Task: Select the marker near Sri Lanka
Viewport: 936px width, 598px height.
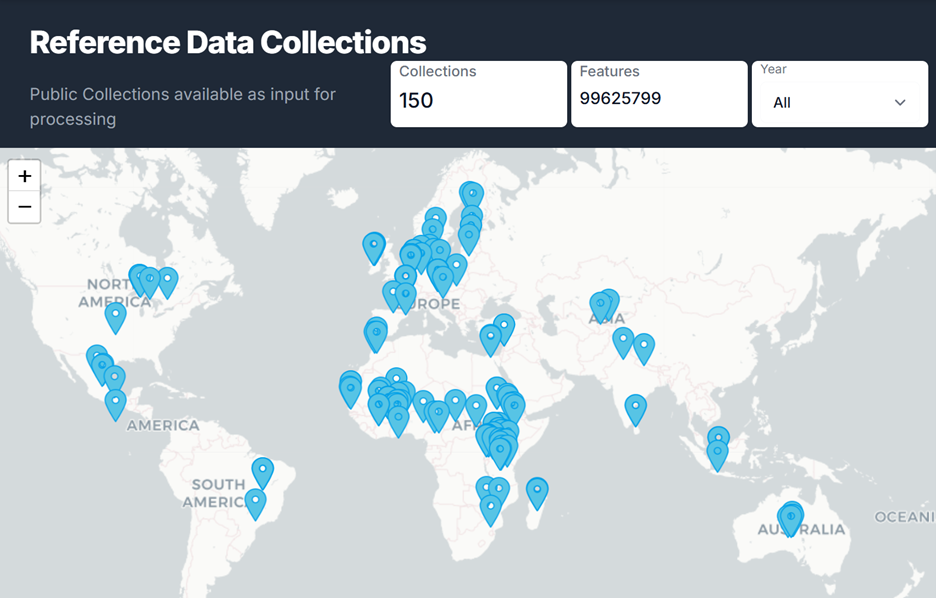Action: [x=635, y=408]
